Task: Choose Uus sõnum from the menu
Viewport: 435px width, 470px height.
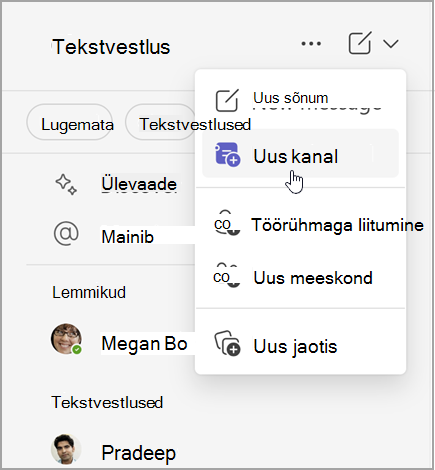Action: 300,99
